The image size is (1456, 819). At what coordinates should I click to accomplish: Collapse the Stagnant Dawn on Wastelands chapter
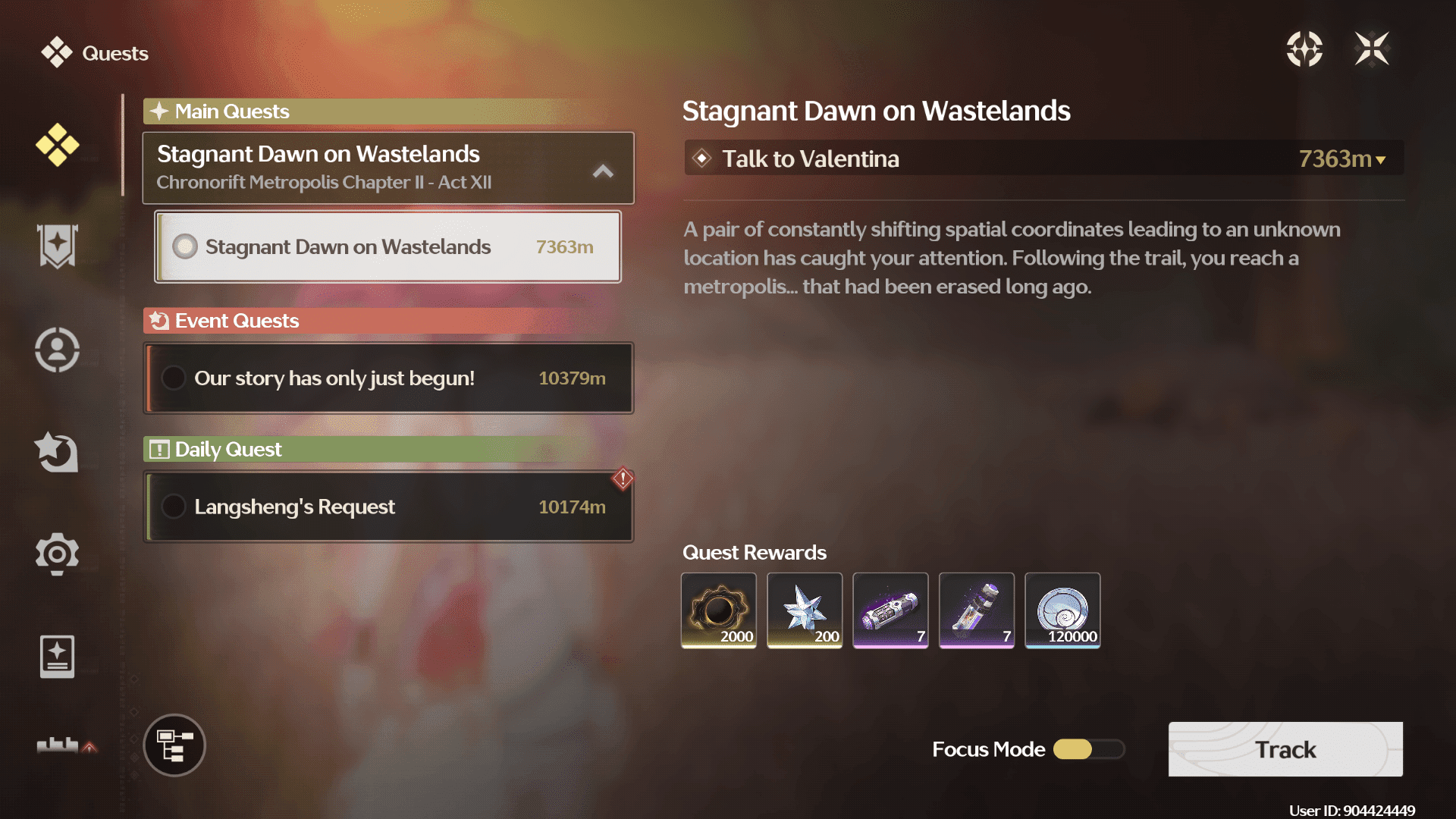(603, 171)
